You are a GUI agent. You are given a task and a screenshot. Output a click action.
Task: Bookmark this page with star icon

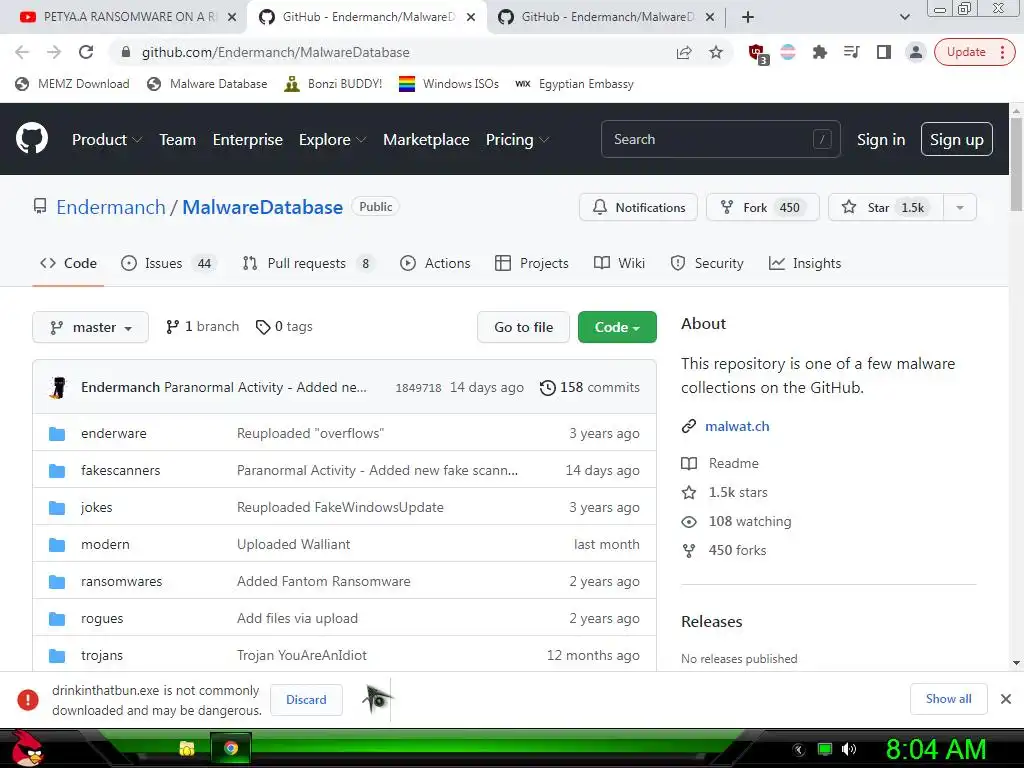pyautogui.click(x=716, y=52)
